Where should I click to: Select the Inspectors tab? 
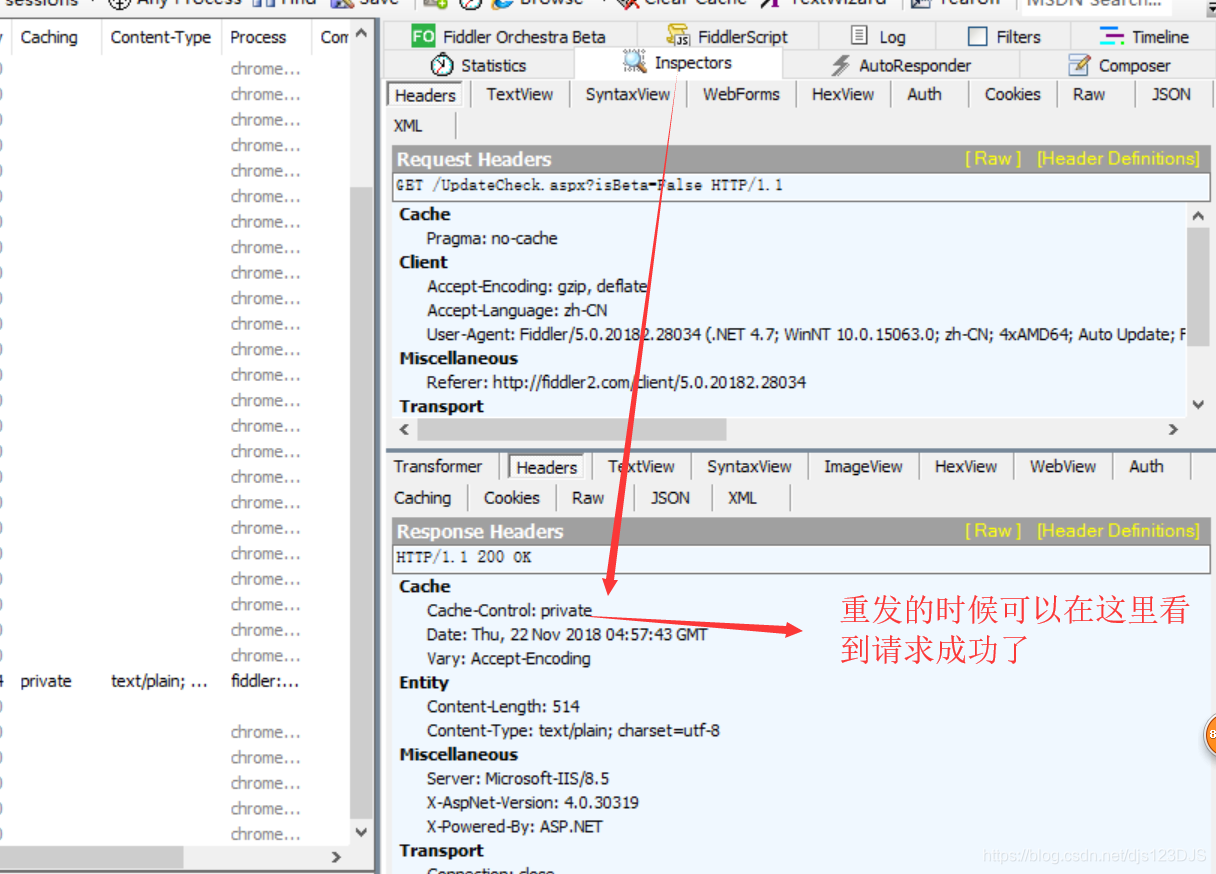point(678,63)
